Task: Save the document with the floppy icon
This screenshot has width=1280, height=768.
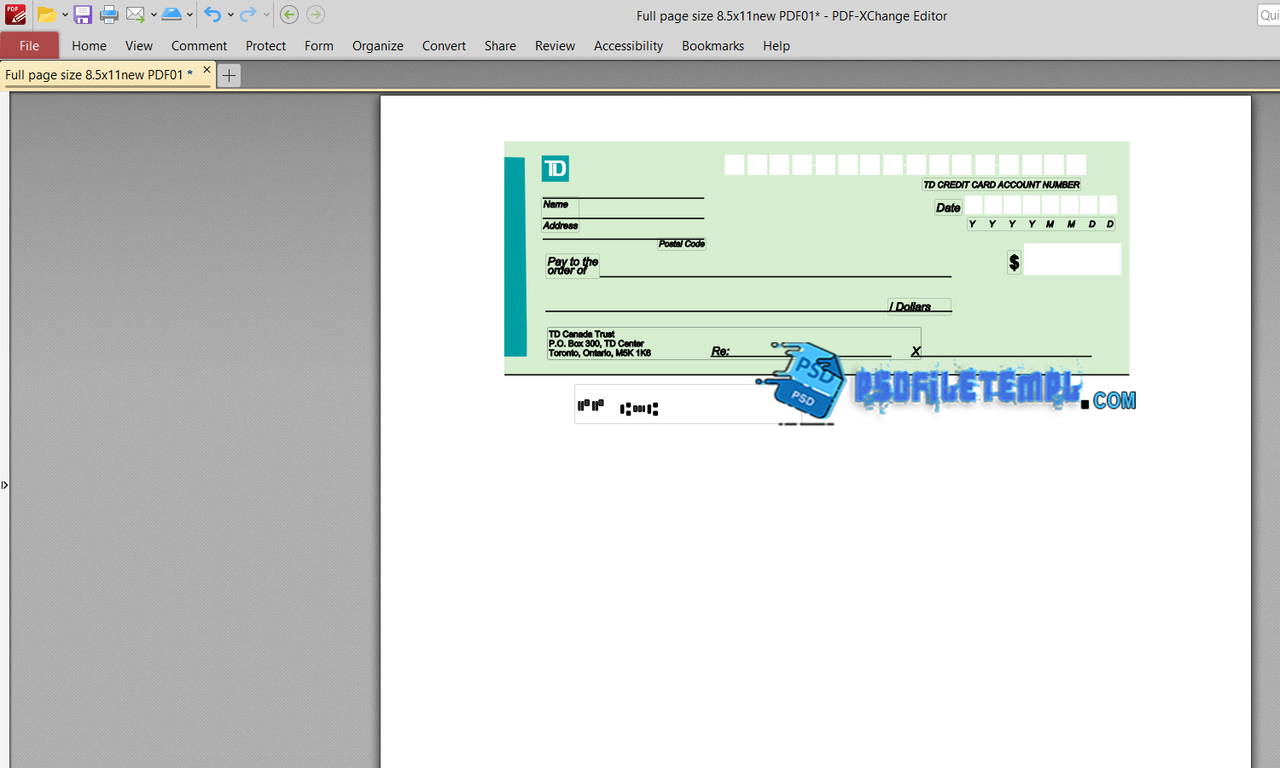Action: click(83, 15)
